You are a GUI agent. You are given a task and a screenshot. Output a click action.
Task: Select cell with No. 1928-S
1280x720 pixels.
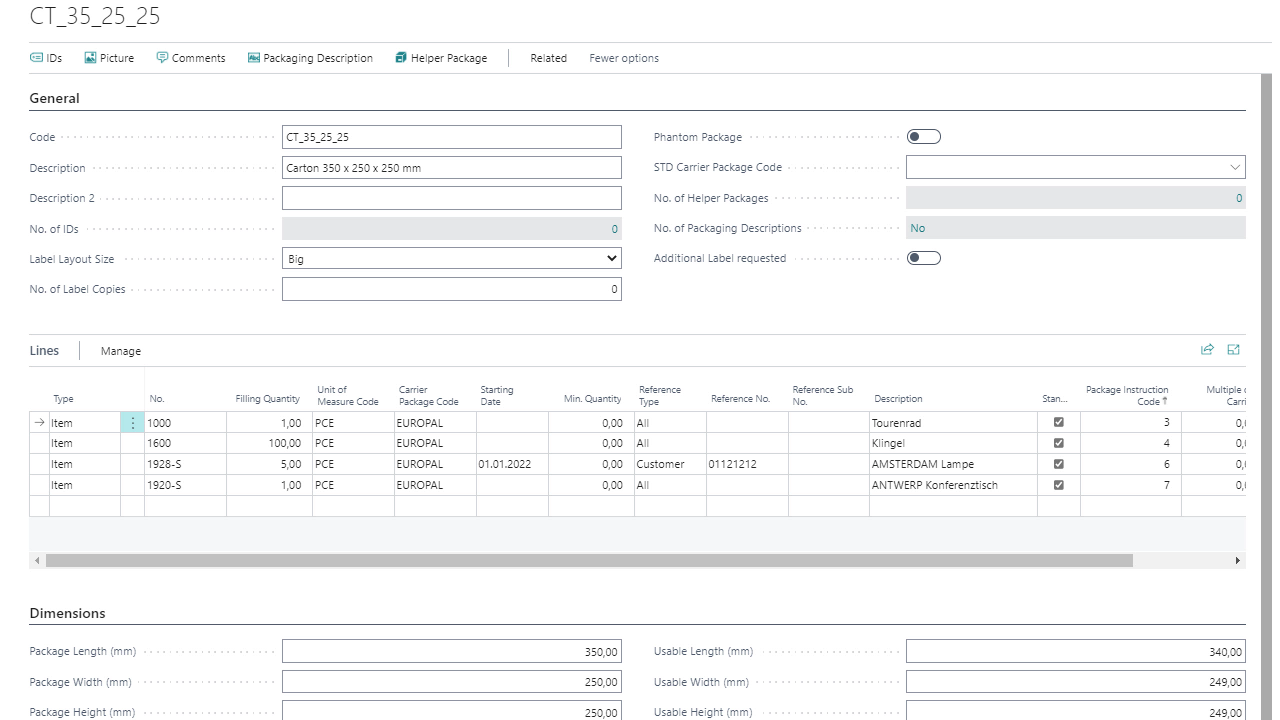click(185, 464)
